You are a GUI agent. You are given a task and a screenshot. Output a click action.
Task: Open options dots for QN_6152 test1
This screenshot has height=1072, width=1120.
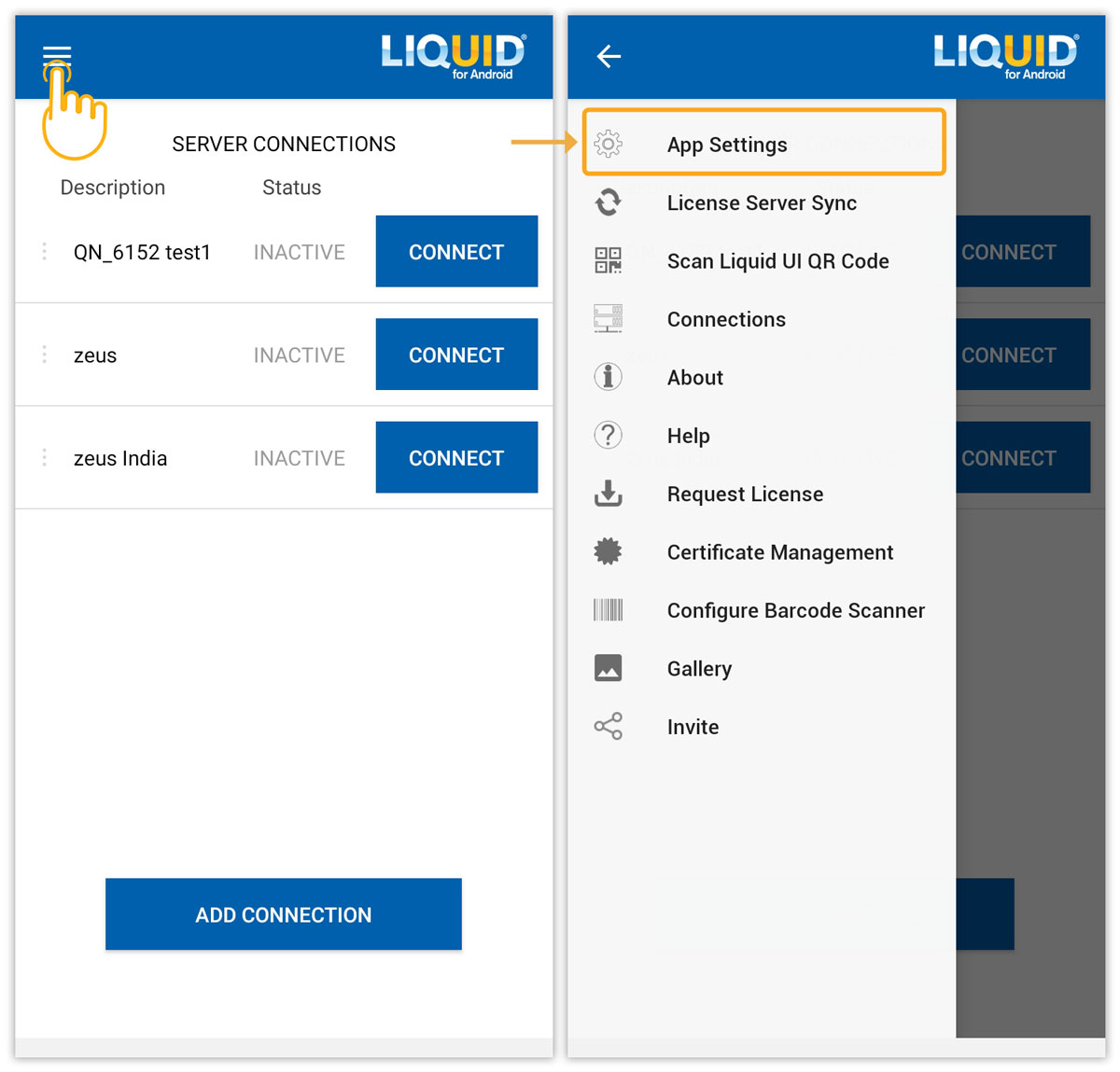44,252
